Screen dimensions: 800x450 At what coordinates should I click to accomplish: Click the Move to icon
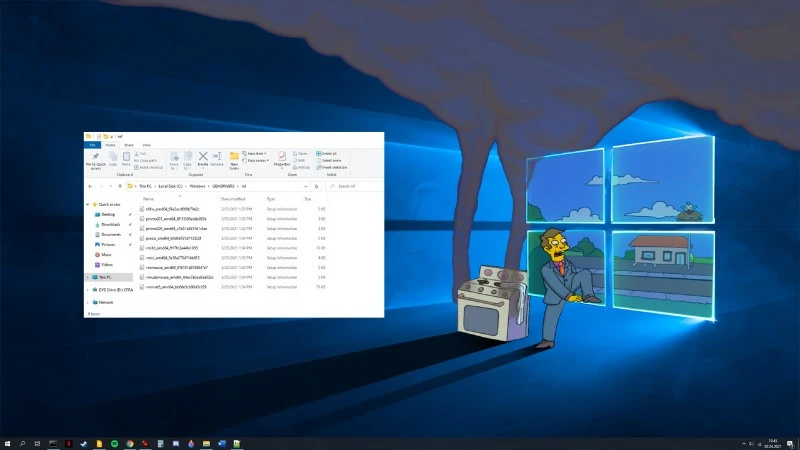[x=174, y=157]
